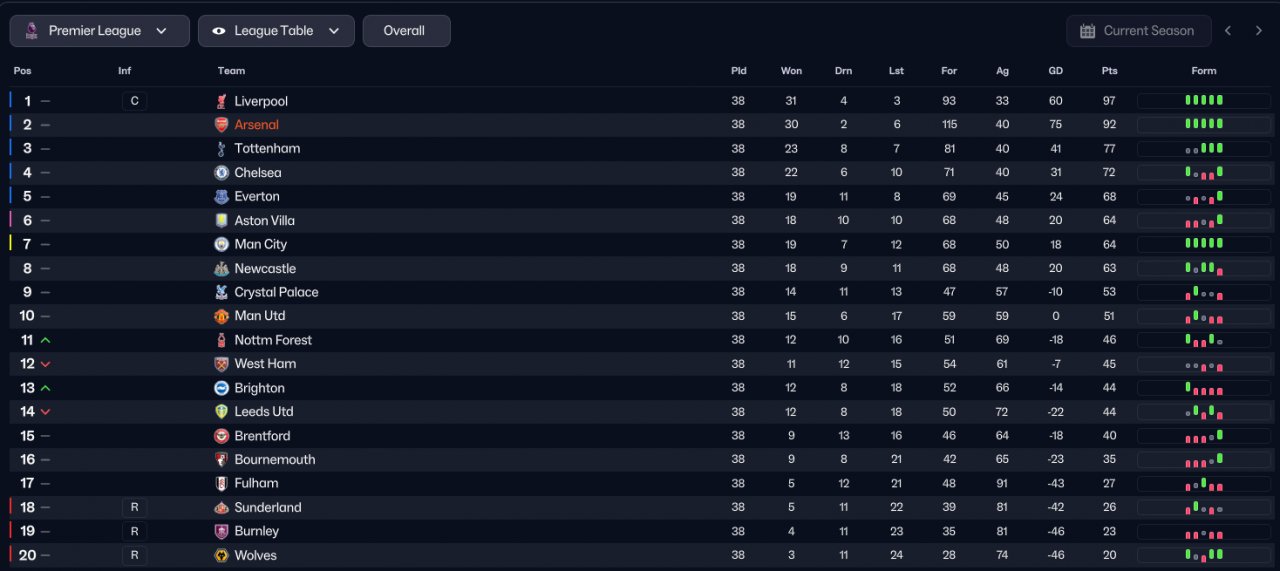Open the Premier League competition dropdown

tap(99, 31)
